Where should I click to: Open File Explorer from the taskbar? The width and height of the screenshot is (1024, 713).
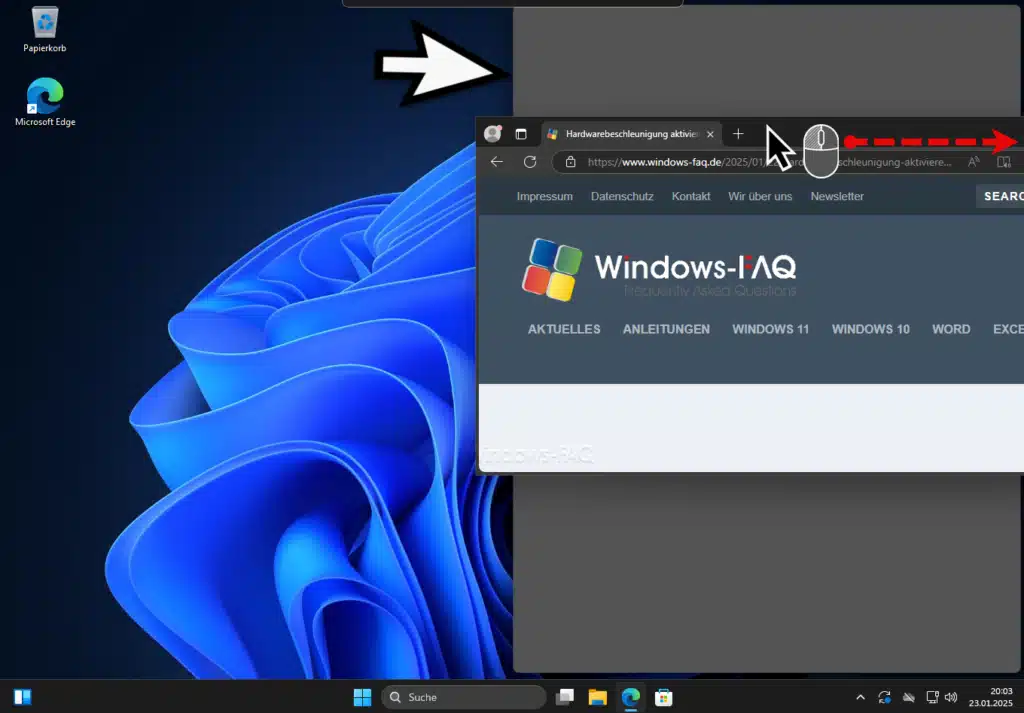597,696
